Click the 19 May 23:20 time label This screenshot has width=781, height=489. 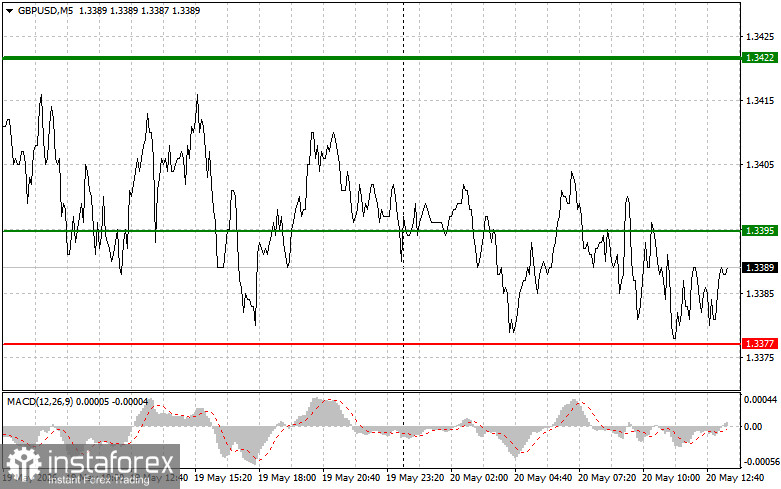click(415, 478)
